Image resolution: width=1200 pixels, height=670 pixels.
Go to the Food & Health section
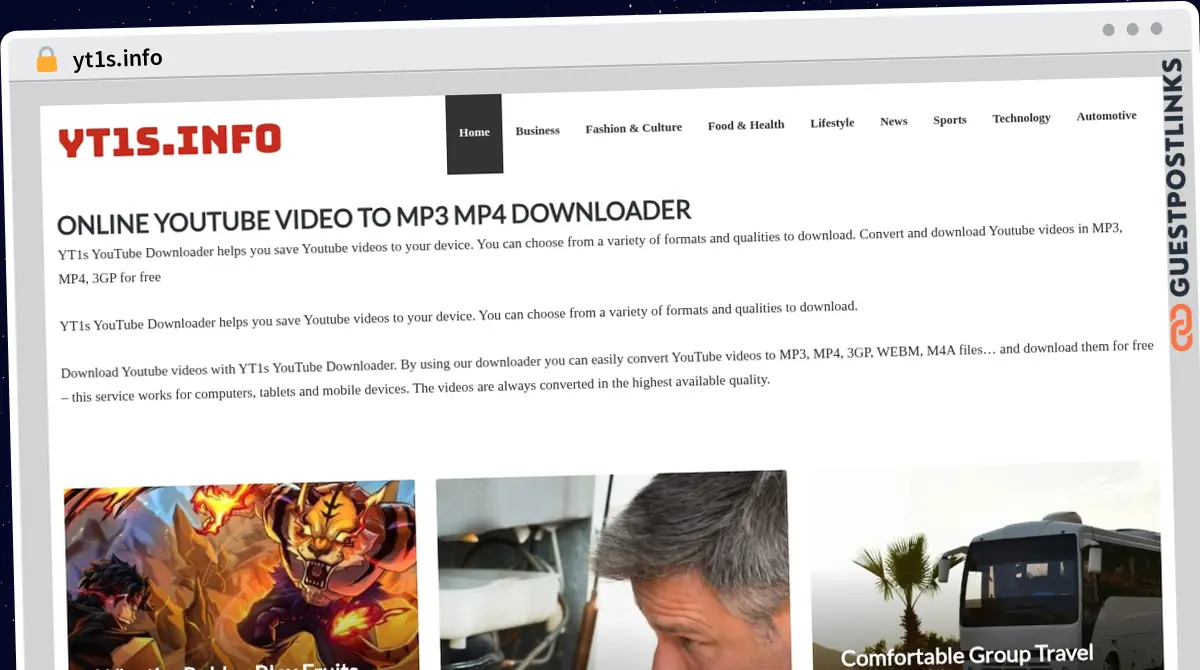point(746,125)
